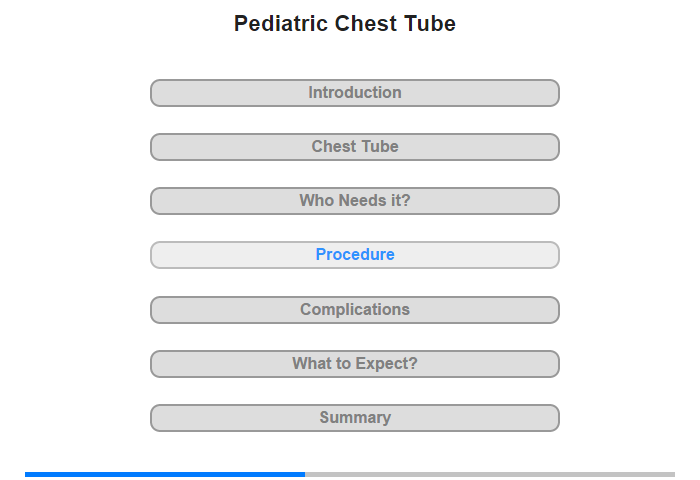Select the Who Needs it? button
This screenshot has height=480, width=700.
pyautogui.click(x=354, y=201)
